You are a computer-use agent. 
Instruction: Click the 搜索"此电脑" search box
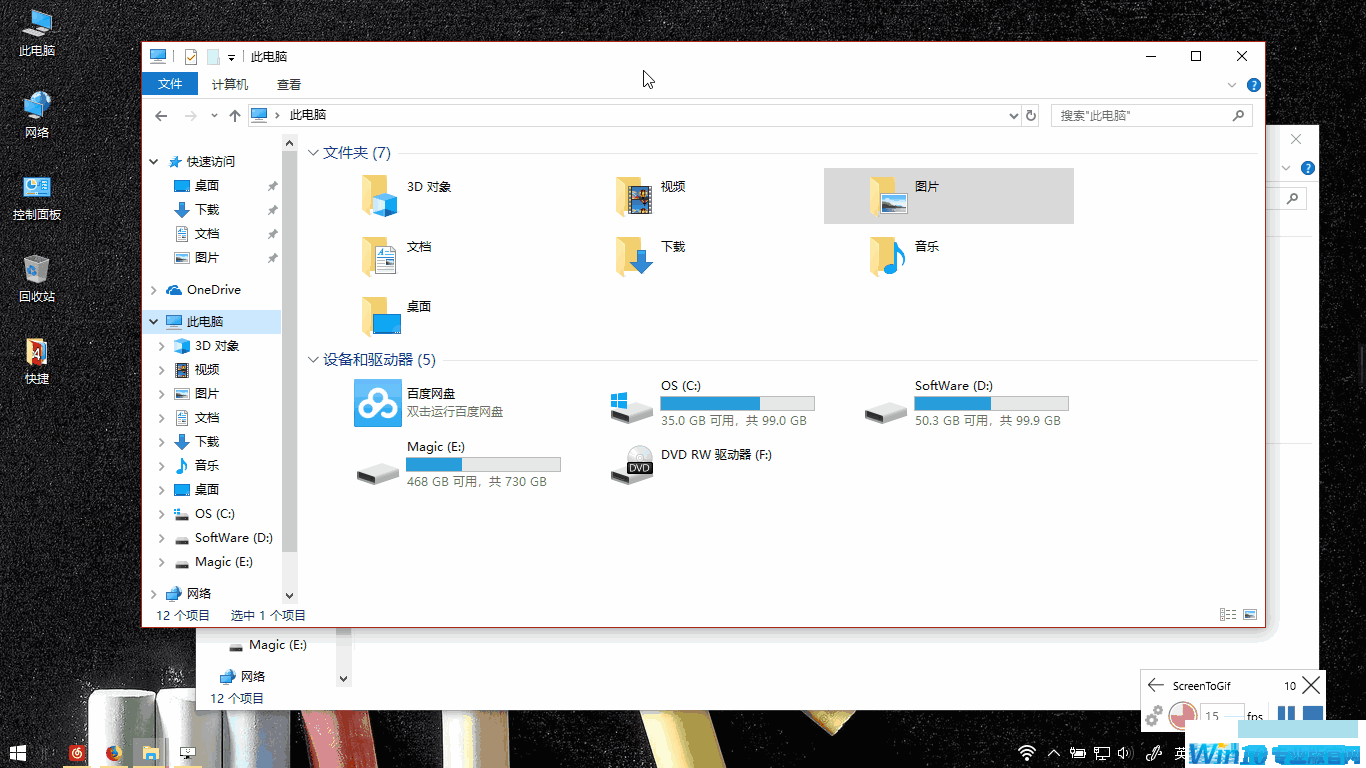[1140, 116]
